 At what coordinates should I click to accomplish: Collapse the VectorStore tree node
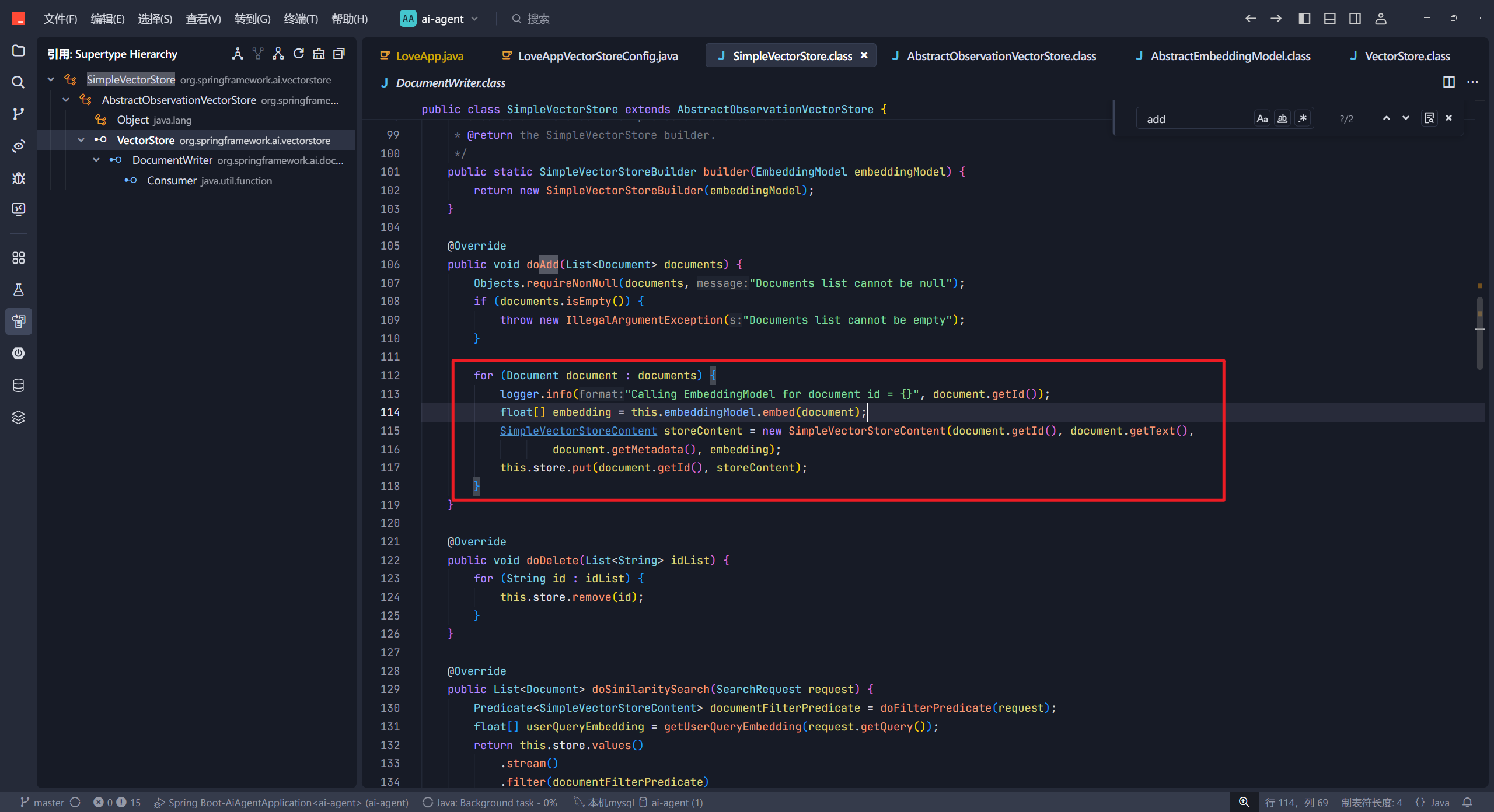[x=81, y=140]
